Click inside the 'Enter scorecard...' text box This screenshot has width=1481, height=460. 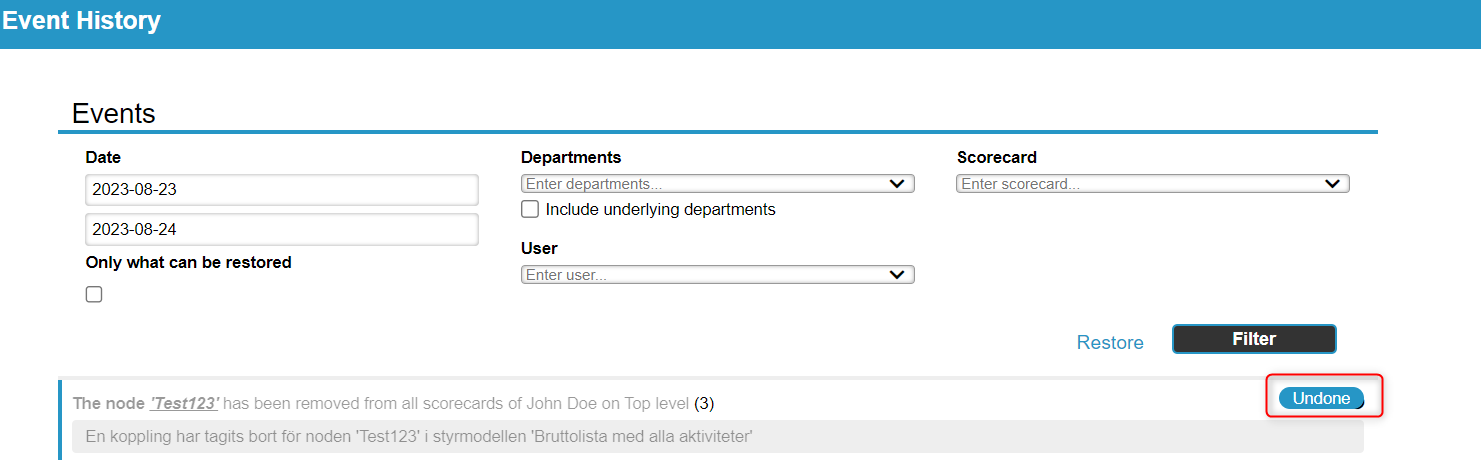pyautogui.click(x=1135, y=184)
